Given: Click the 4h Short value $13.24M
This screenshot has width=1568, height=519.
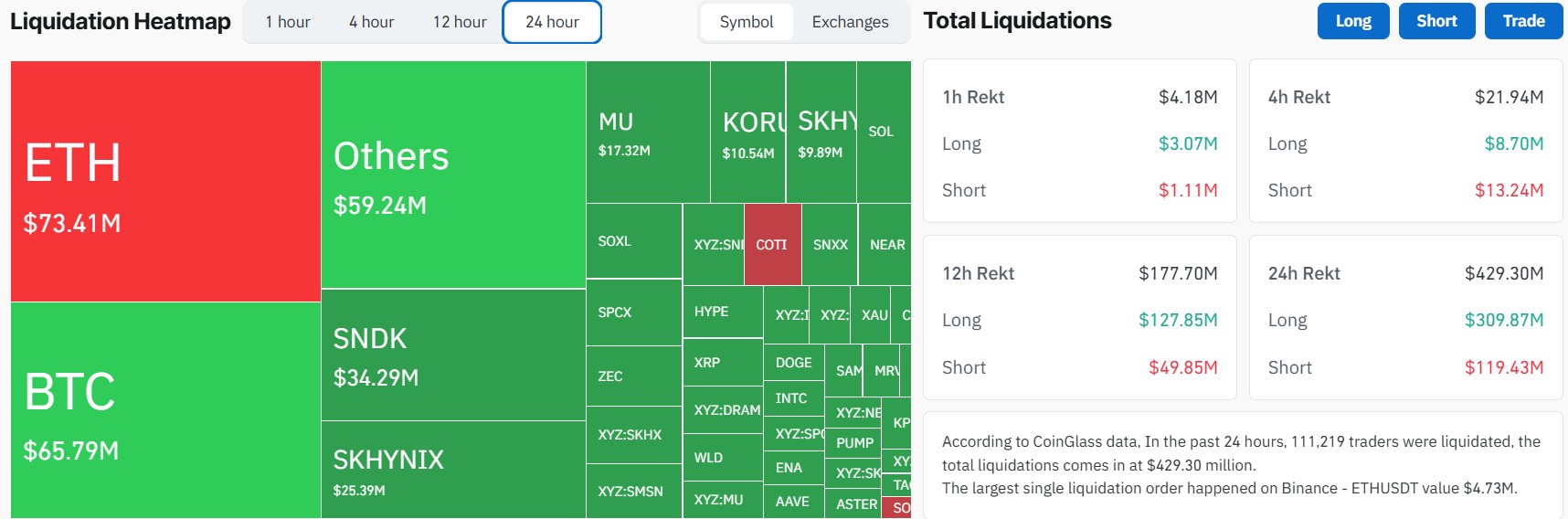Looking at the screenshot, I should click(1509, 190).
